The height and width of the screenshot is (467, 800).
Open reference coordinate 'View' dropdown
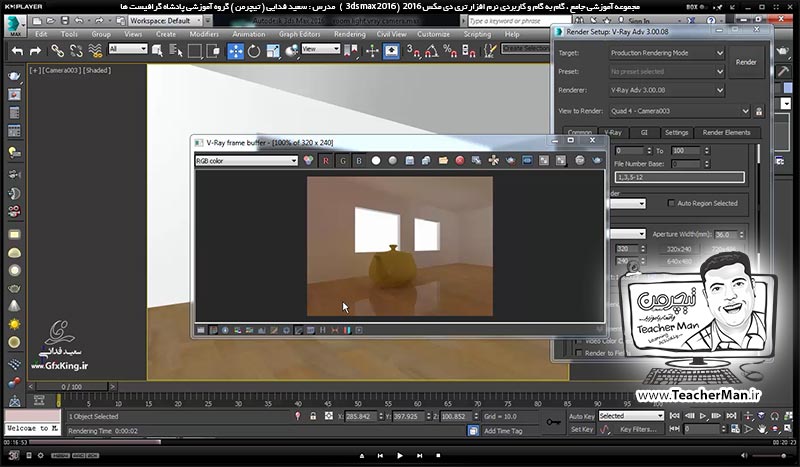(x=320, y=49)
